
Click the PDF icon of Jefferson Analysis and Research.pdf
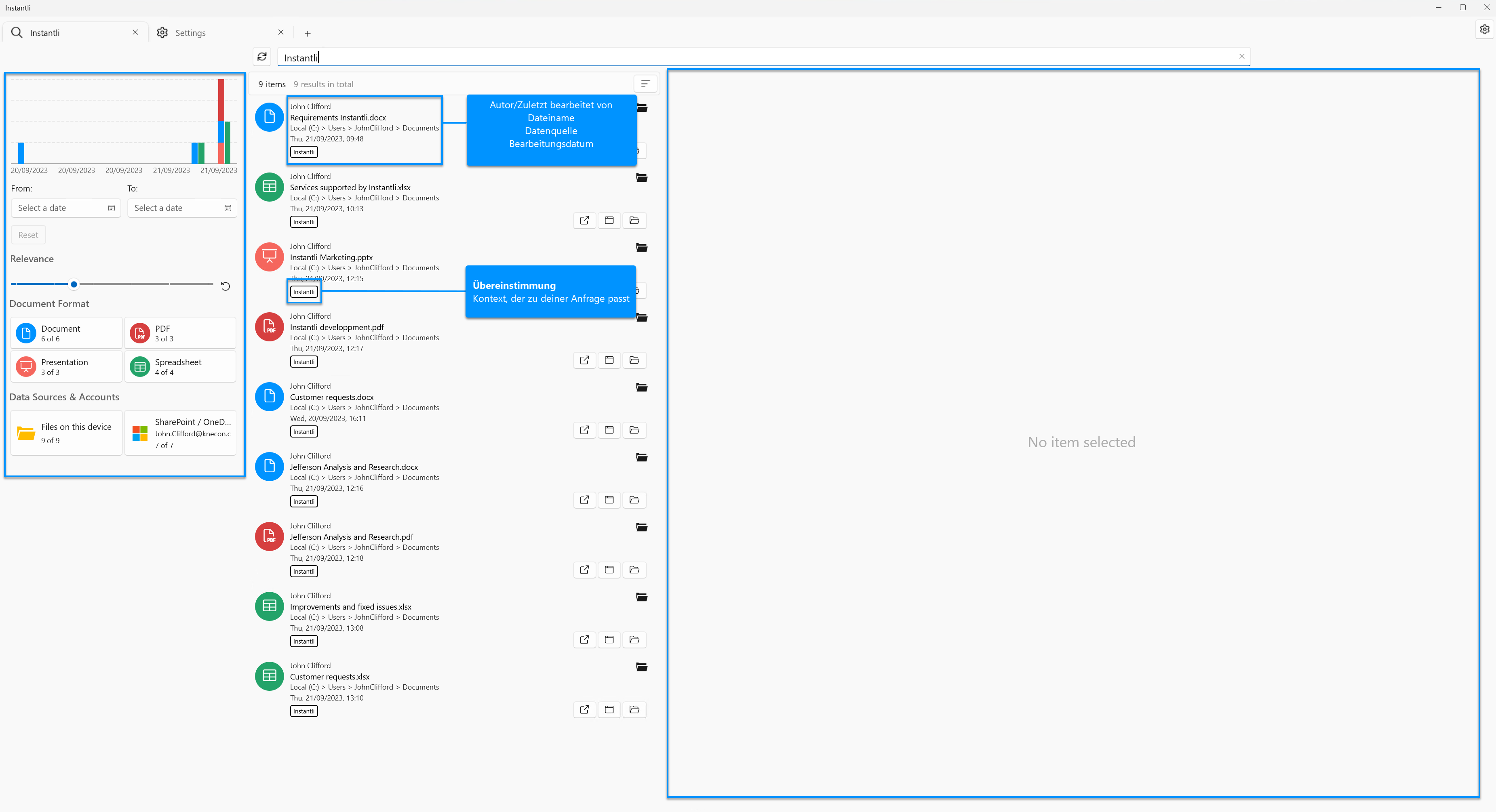click(x=270, y=536)
